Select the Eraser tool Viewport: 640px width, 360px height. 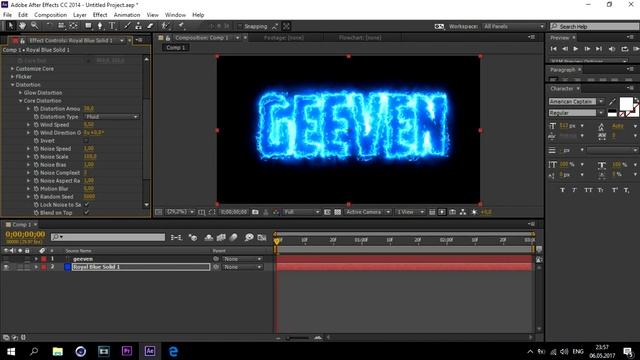150,26
